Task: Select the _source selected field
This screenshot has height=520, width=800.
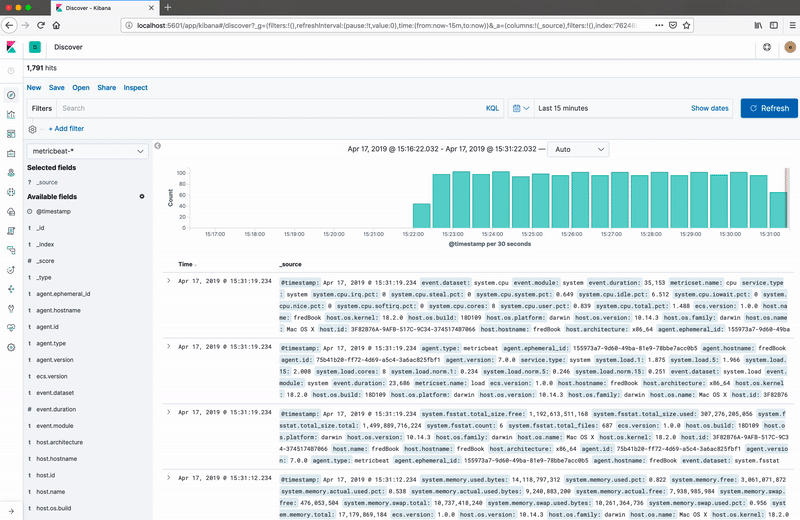Action: coord(47,182)
